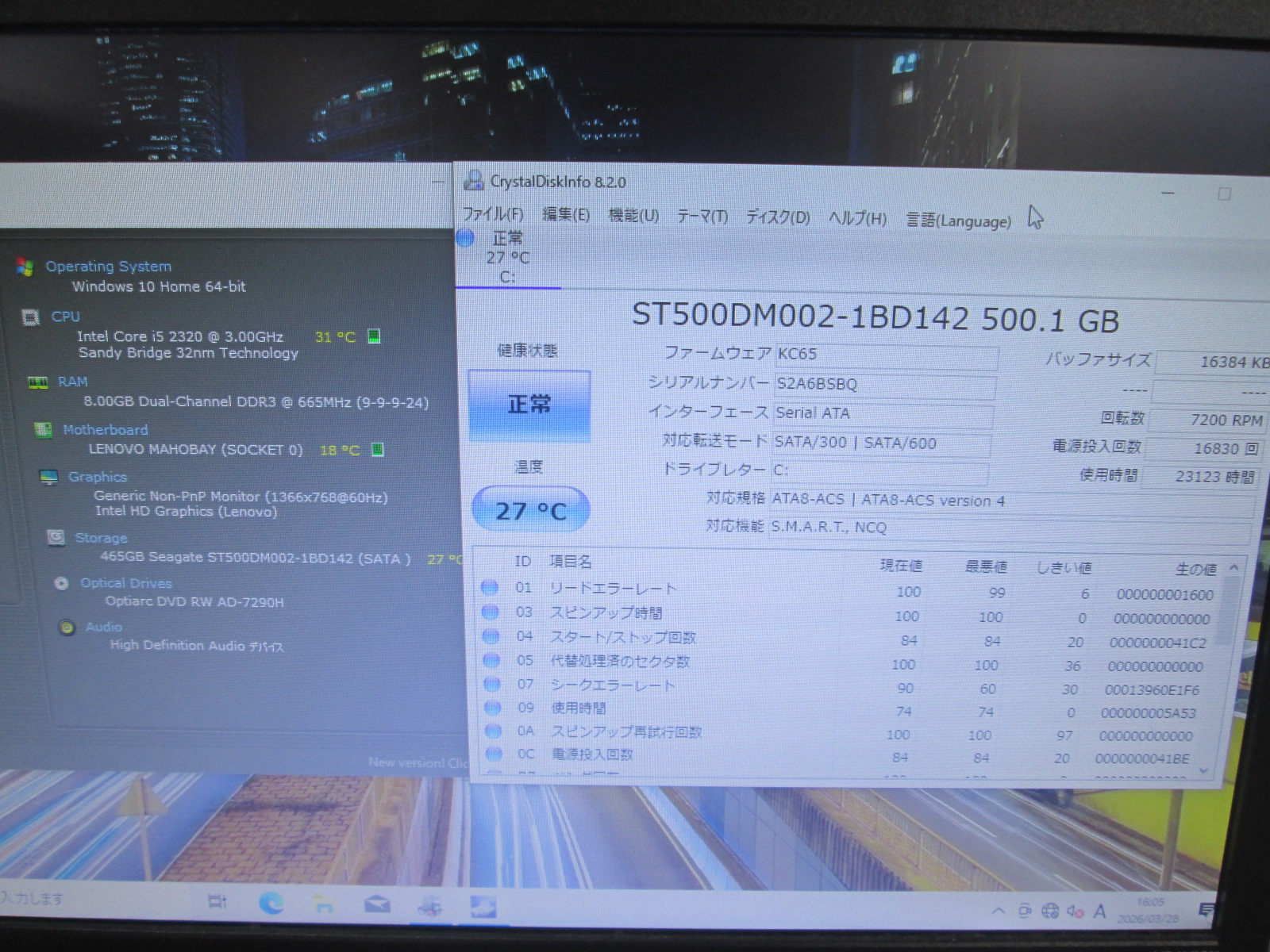Click the Operating System link in Speccy
The height and width of the screenshot is (952, 1270).
pos(108,267)
